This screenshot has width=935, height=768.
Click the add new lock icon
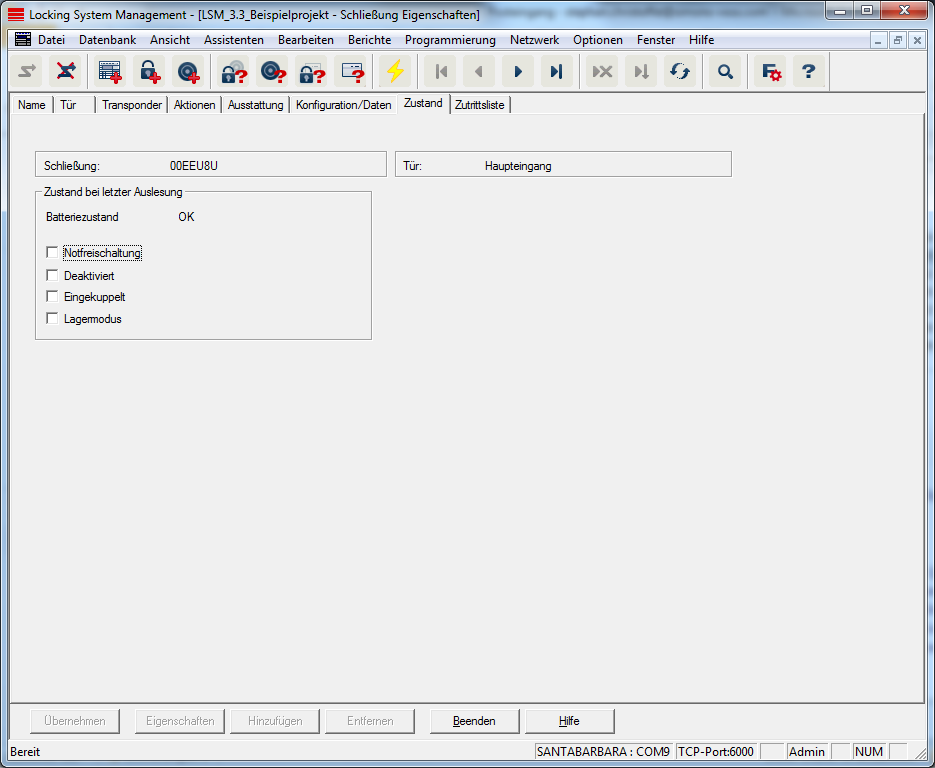point(149,72)
